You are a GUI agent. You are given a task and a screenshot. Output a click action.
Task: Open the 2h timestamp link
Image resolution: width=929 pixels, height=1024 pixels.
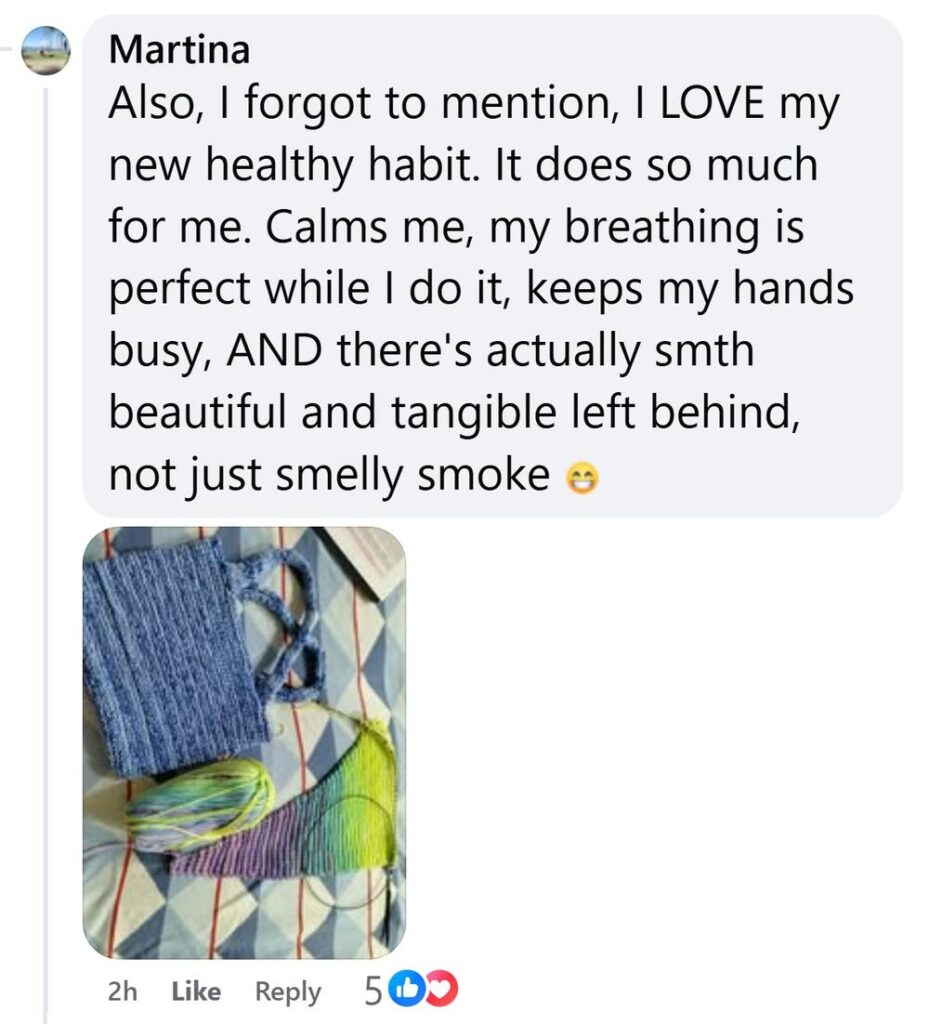[122, 991]
